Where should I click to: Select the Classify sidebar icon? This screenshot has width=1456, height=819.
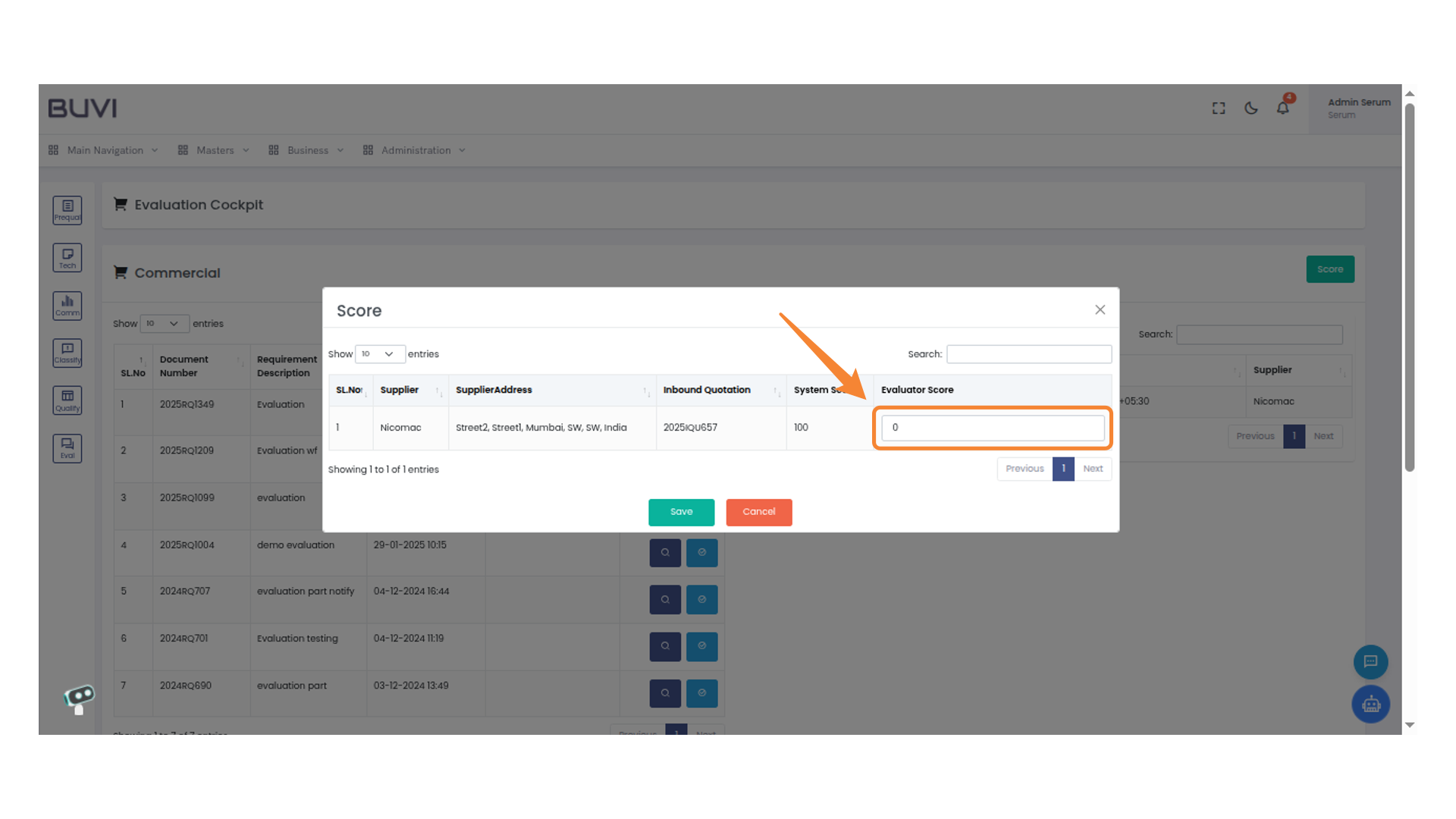click(x=67, y=353)
